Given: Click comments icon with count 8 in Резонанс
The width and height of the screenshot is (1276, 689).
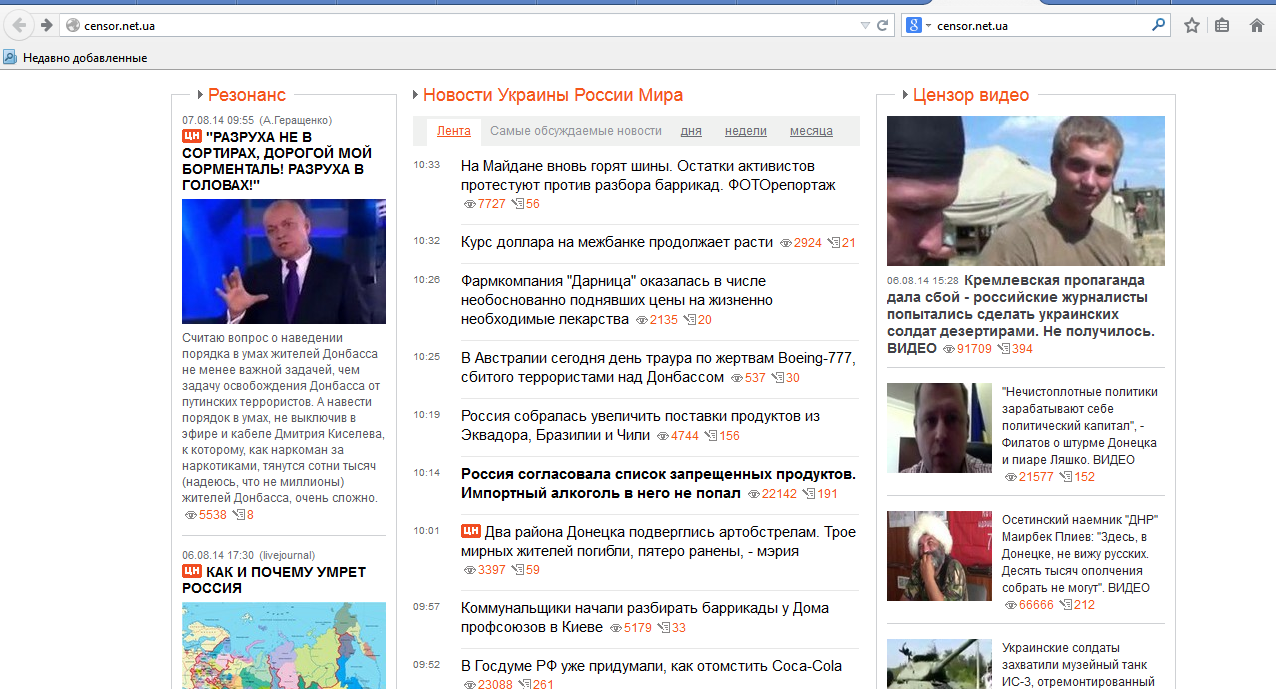Looking at the screenshot, I should tap(238, 515).
